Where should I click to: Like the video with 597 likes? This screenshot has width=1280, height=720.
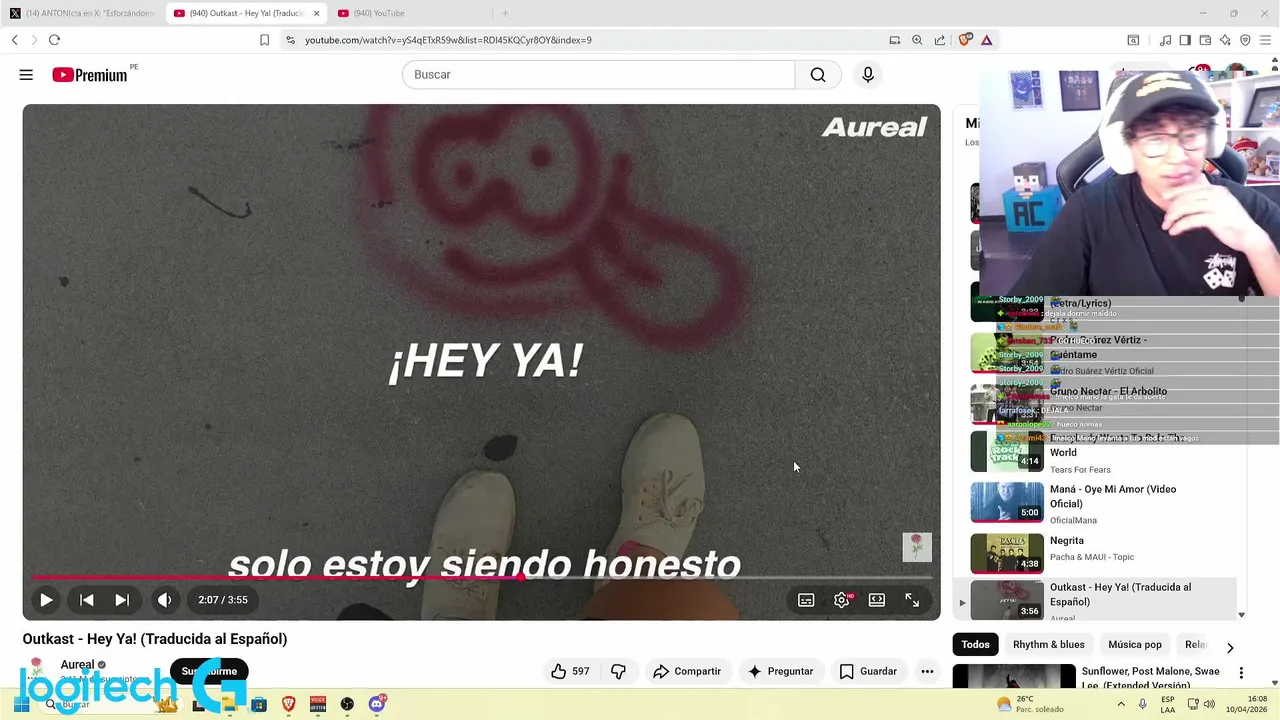coord(571,671)
